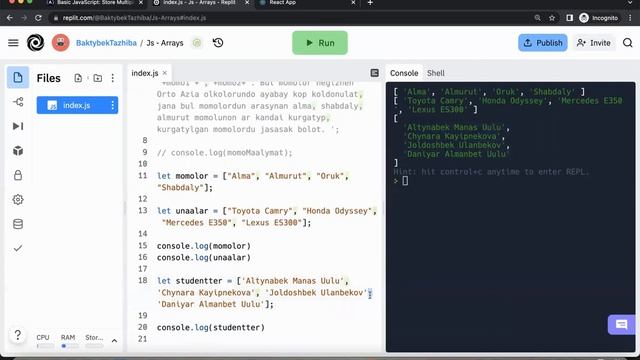Viewport: 640px width, 360px height.
Task: Expand the resource usage chevron
Action: click(114, 340)
